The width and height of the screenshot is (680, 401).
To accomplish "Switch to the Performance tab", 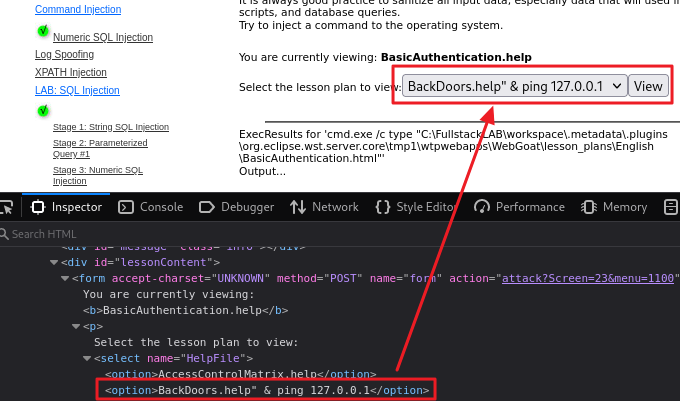I will pyautogui.click(x=519, y=207).
